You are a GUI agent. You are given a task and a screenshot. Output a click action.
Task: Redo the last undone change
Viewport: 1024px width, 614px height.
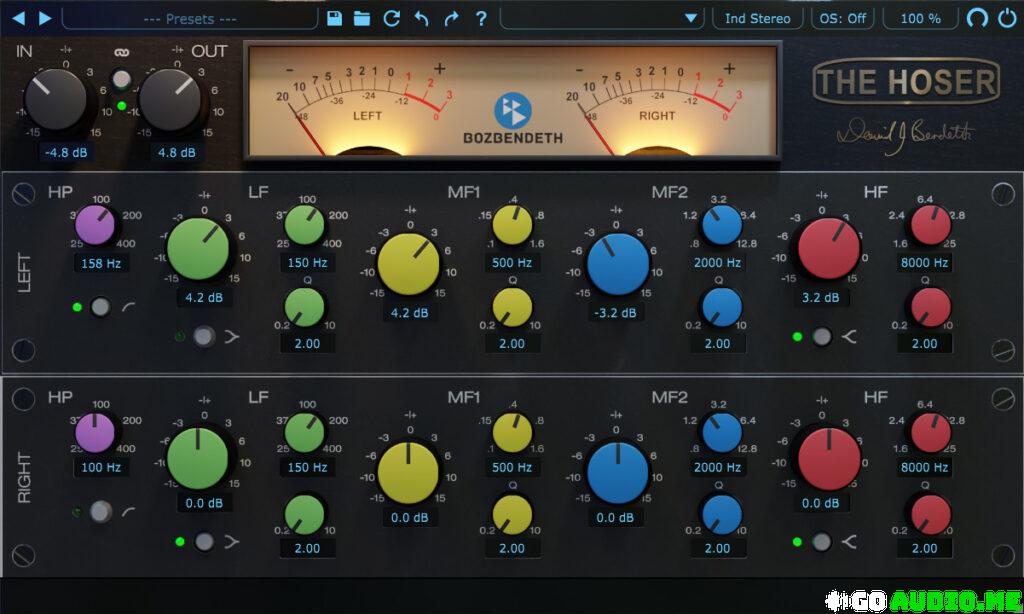[x=451, y=18]
